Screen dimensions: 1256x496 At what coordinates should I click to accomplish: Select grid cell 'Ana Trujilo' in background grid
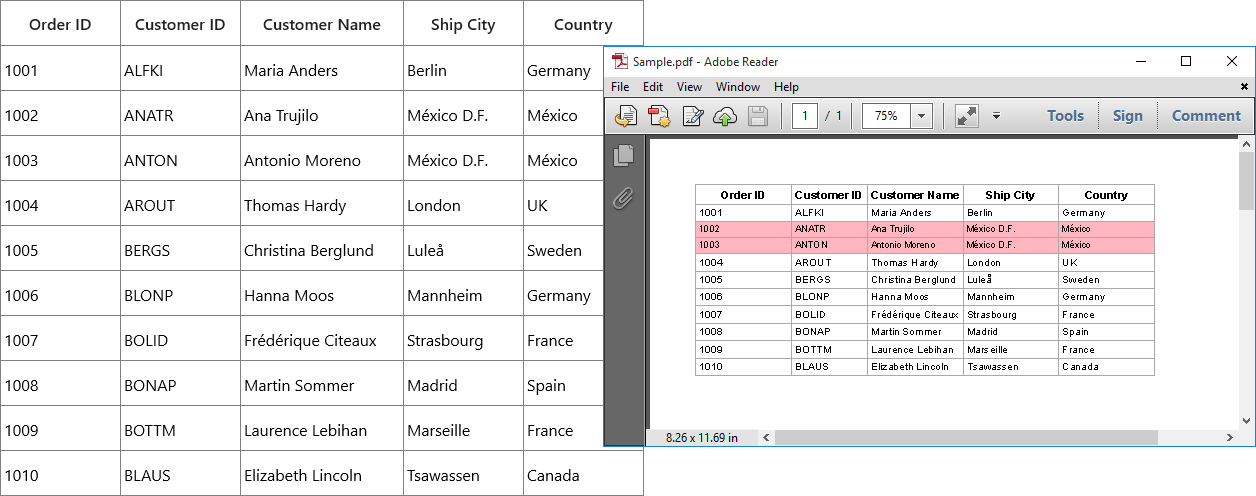click(322, 115)
